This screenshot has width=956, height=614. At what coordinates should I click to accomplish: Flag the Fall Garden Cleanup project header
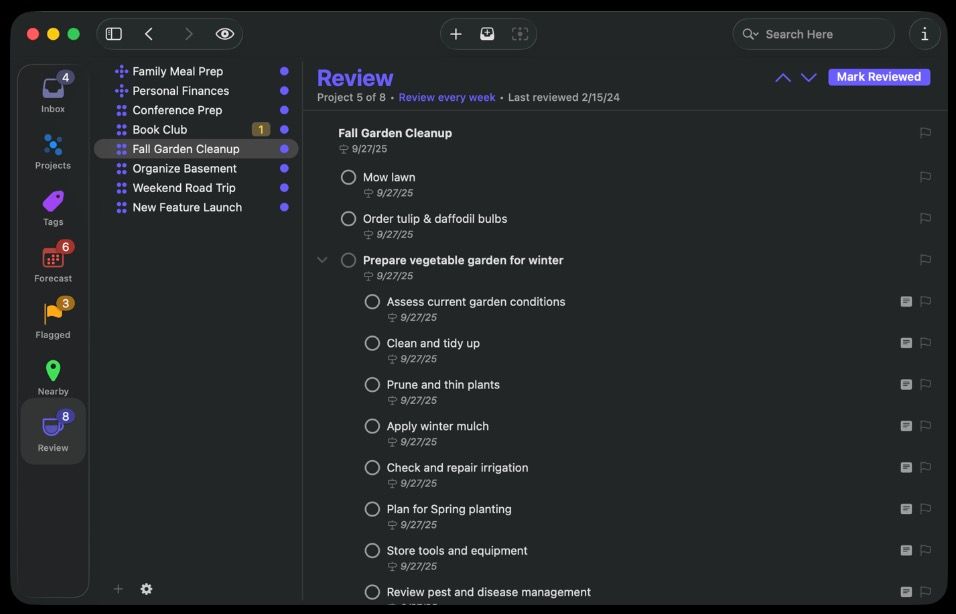pos(925,133)
